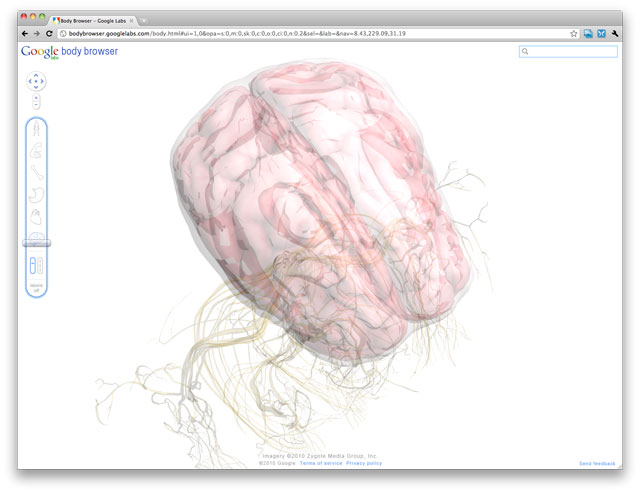The width and height of the screenshot is (640, 493).
Task: Bookmark page with the star icon
Action: (x=574, y=33)
